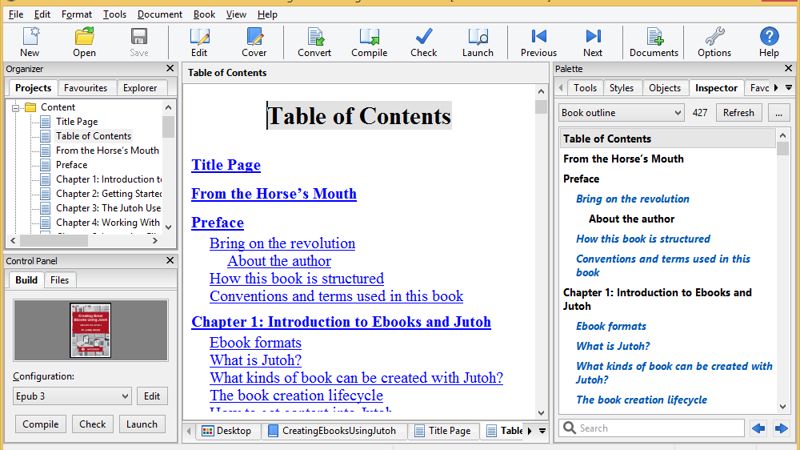Switch to the Objects palette tab
The width and height of the screenshot is (800, 450).
[x=664, y=88]
